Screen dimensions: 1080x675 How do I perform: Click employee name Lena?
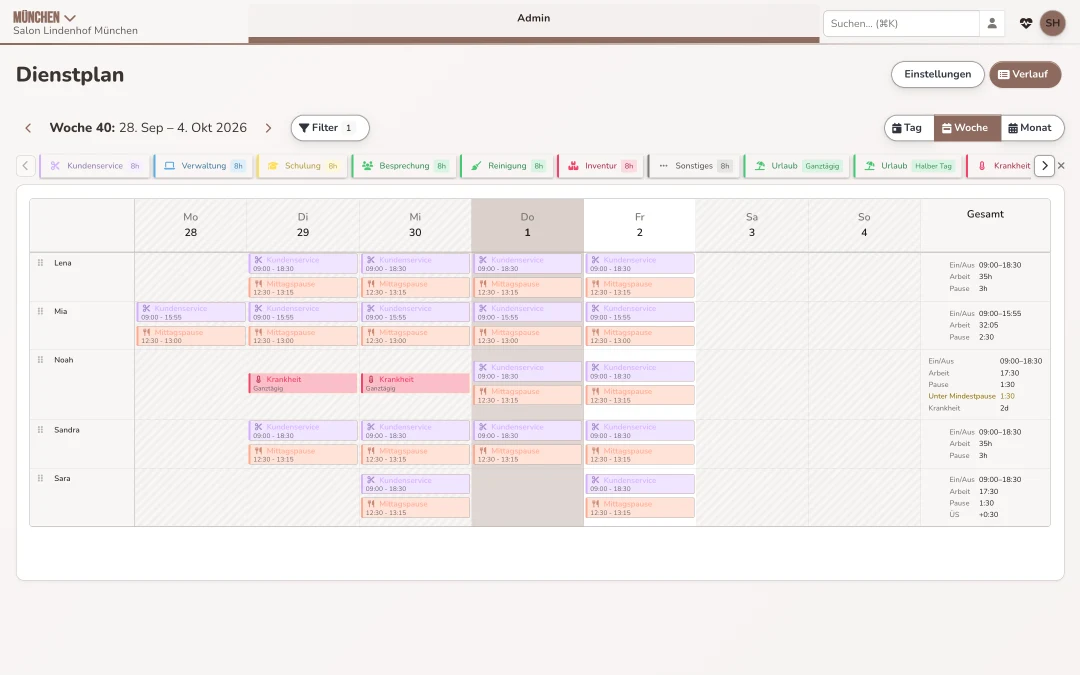click(63, 263)
